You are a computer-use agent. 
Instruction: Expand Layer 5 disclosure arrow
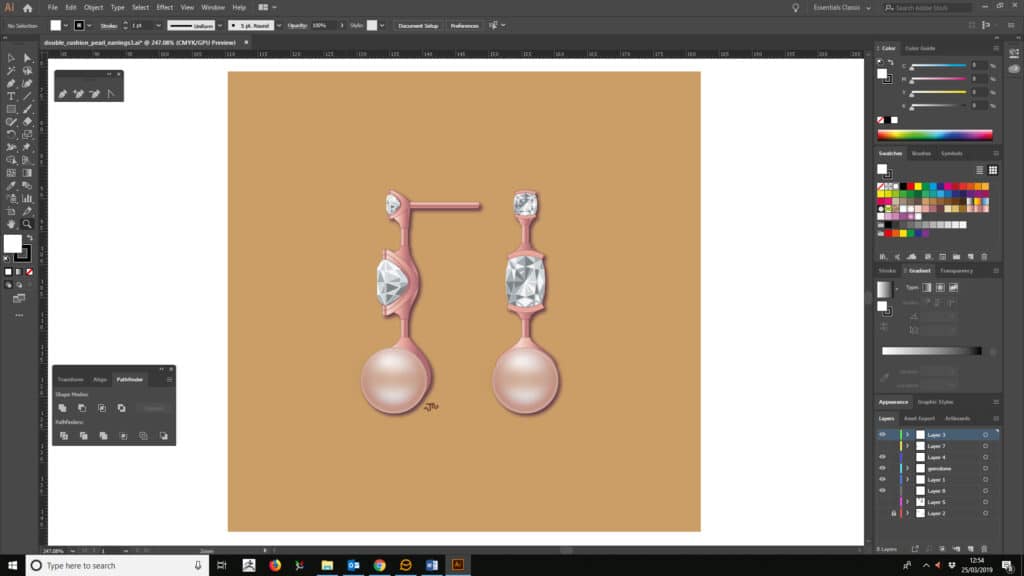click(x=908, y=502)
